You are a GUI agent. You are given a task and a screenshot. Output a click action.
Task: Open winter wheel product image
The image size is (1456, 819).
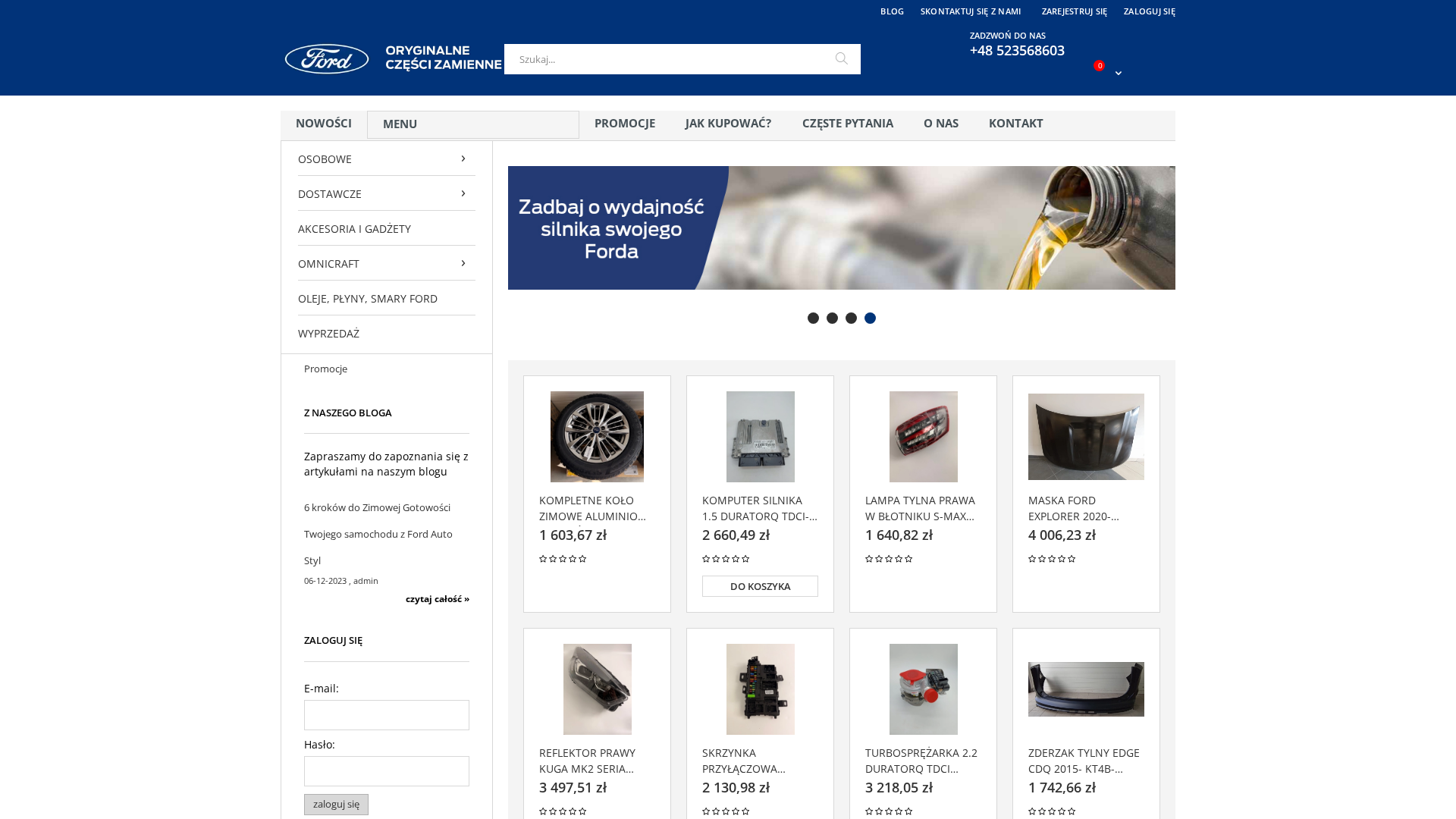[x=597, y=437]
